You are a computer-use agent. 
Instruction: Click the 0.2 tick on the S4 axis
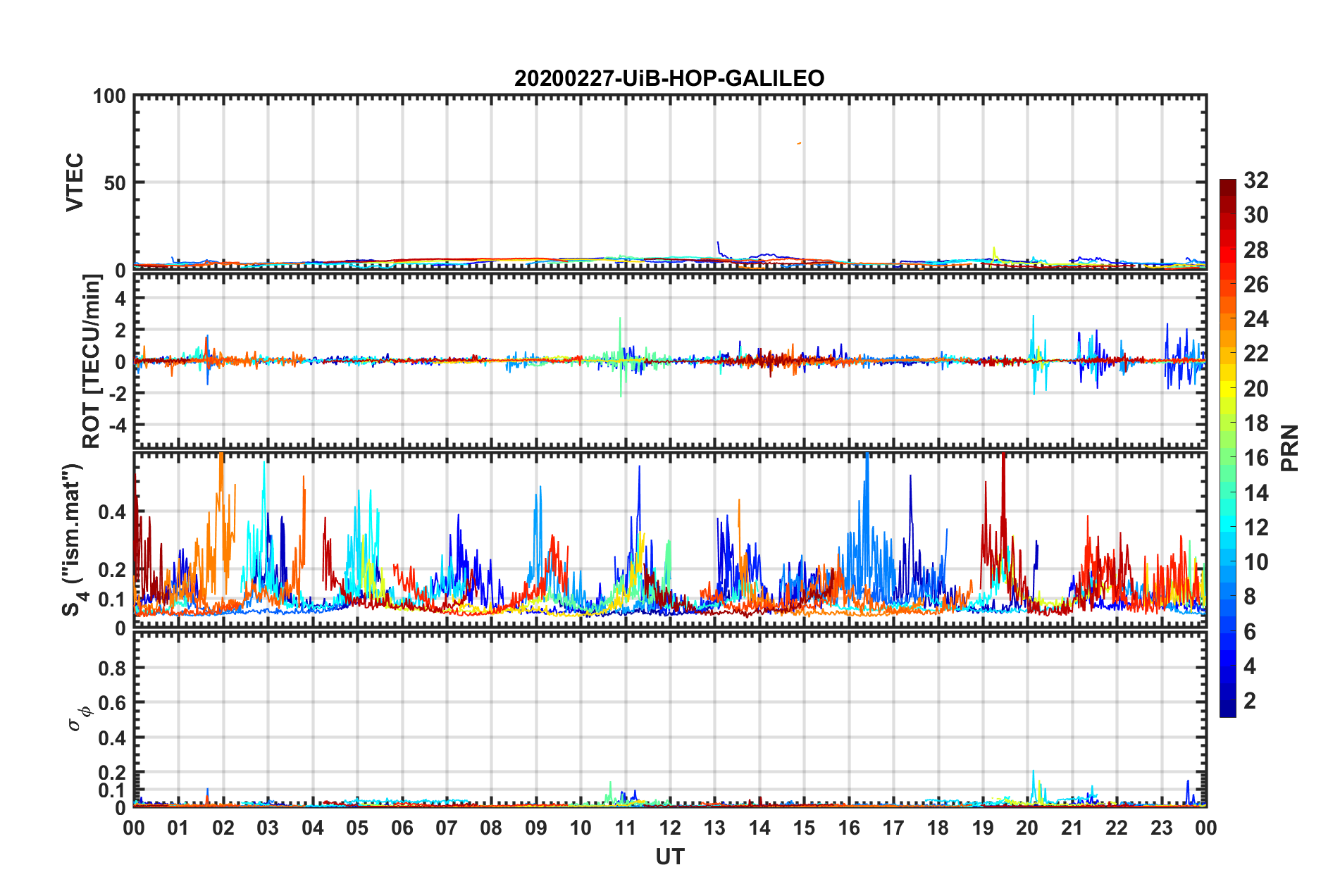tap(111, 570)
